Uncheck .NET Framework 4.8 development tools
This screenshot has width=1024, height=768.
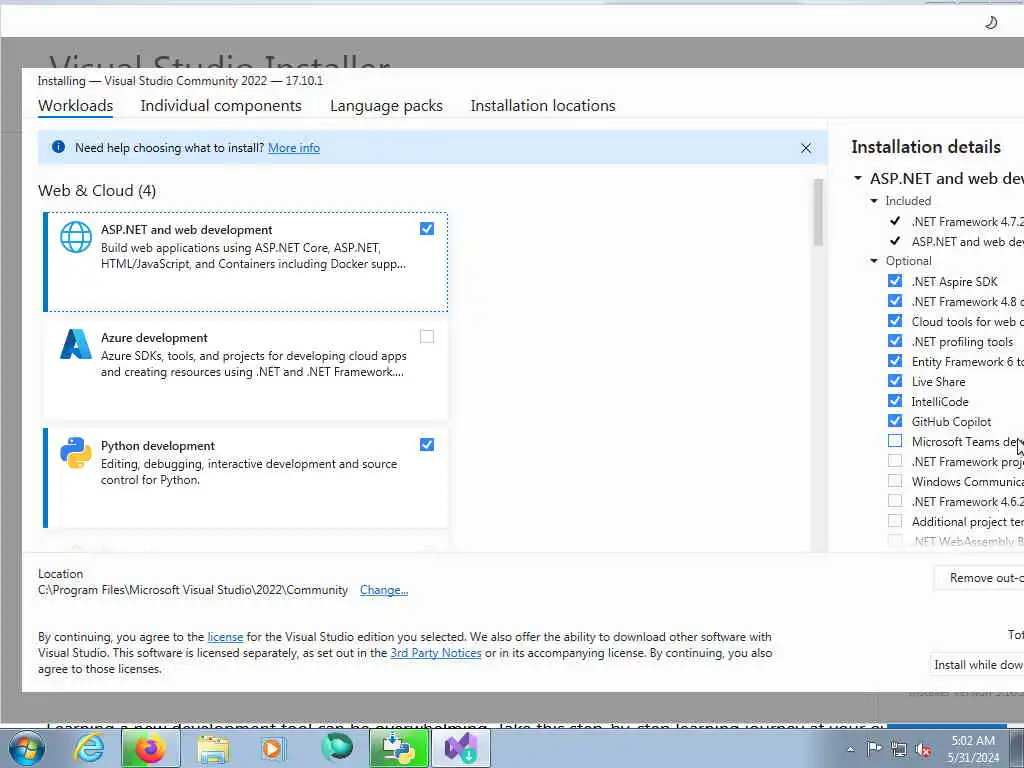coord(895,301)
